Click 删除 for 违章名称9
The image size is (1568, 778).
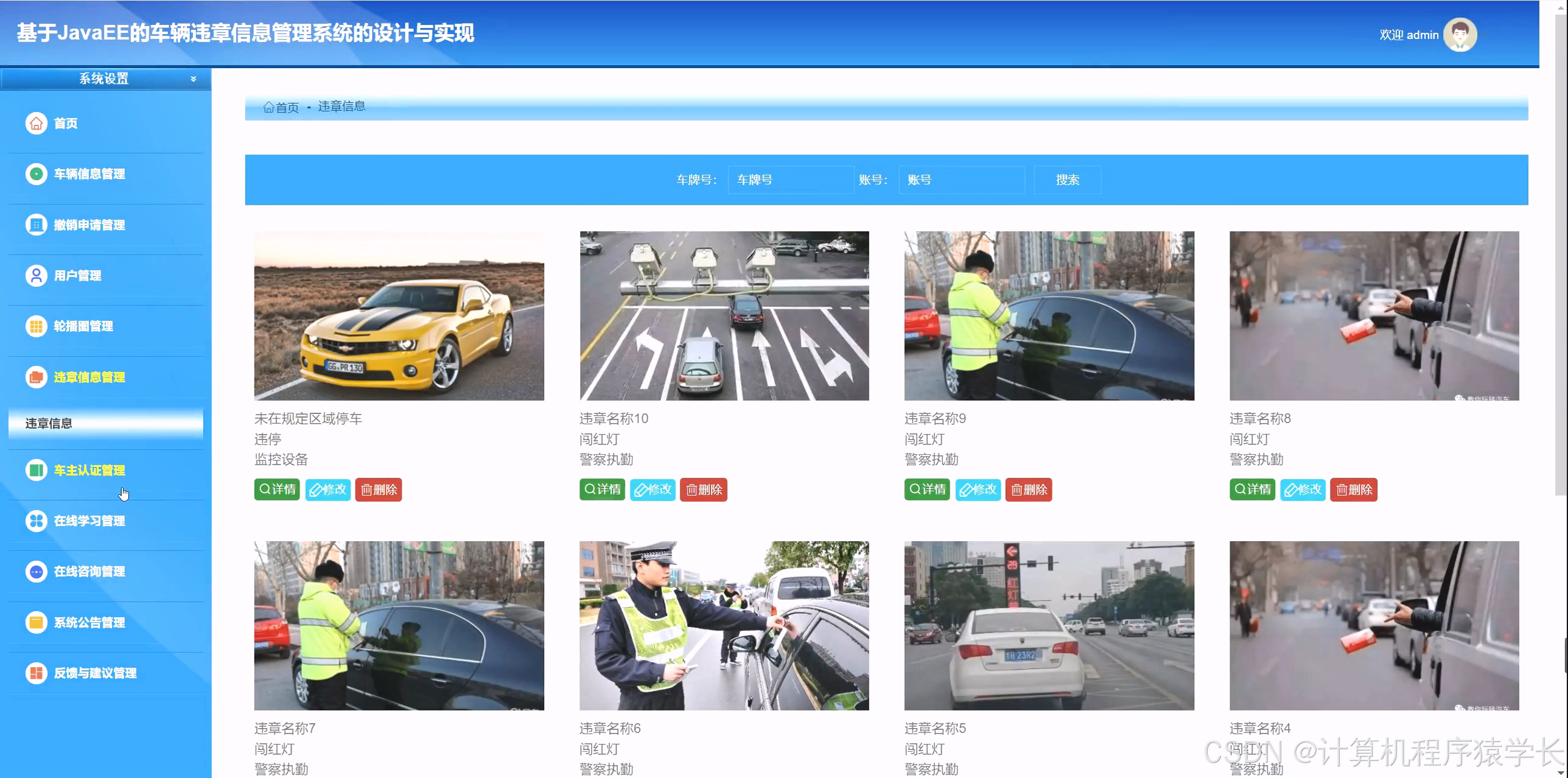[1029, 489]
